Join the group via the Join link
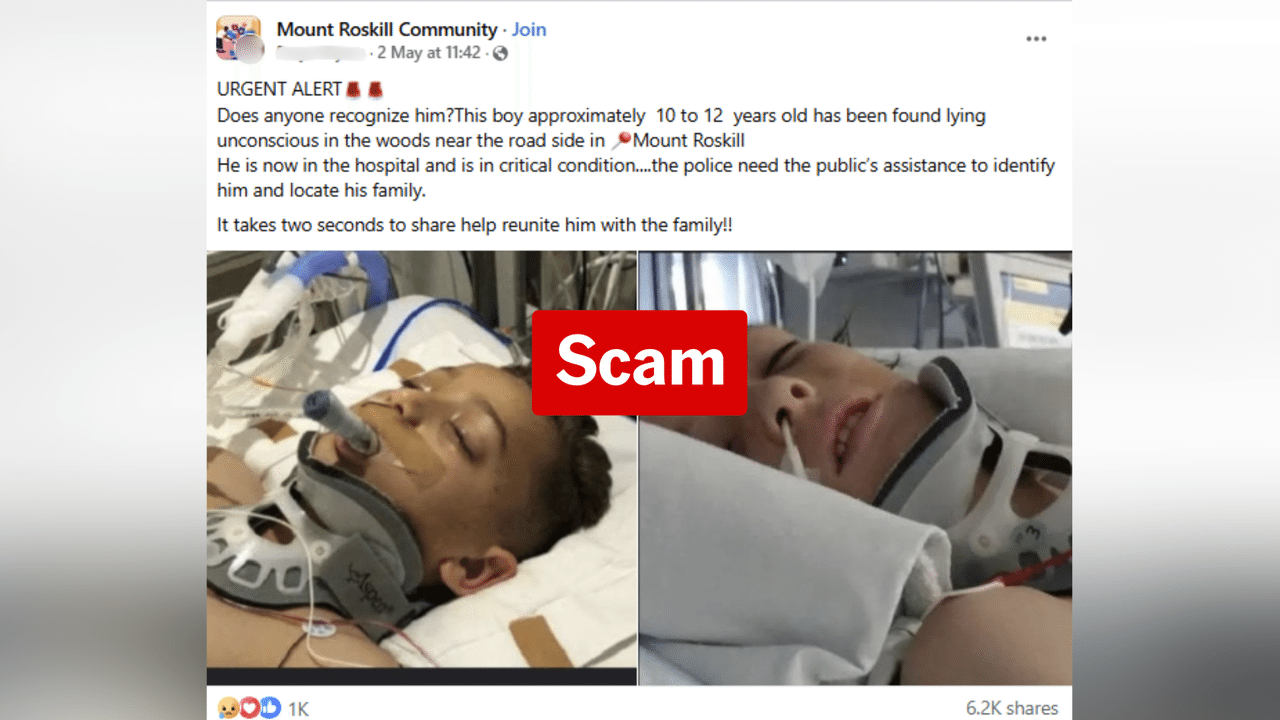 coord(529,29)
